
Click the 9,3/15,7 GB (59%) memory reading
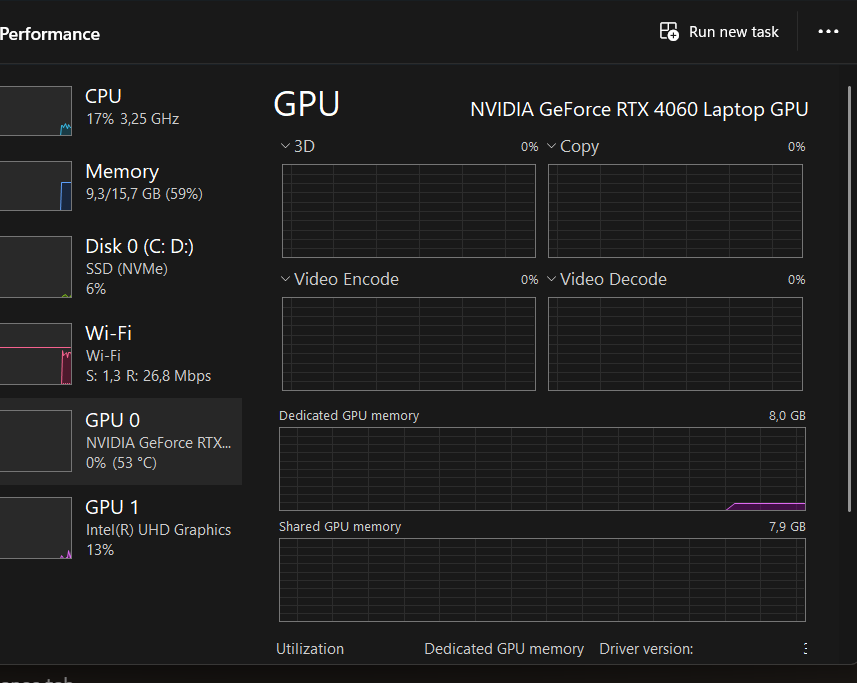(x=144, y=194)
